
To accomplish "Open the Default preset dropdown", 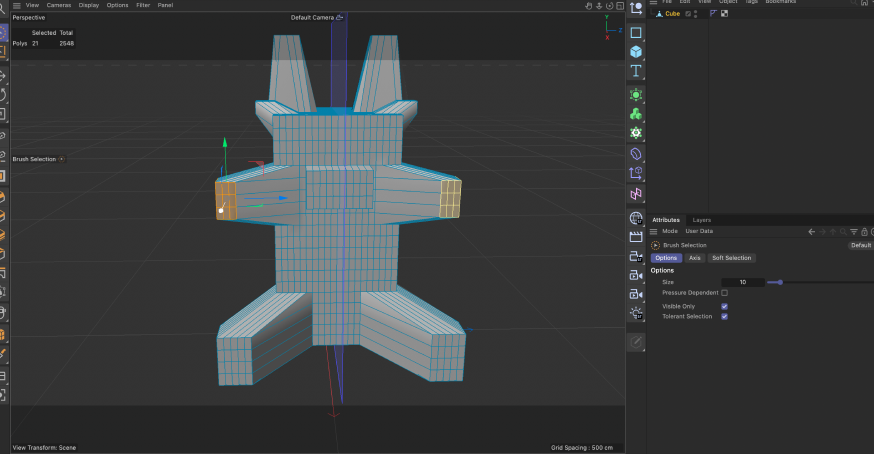I will click(x=860, y=245).
